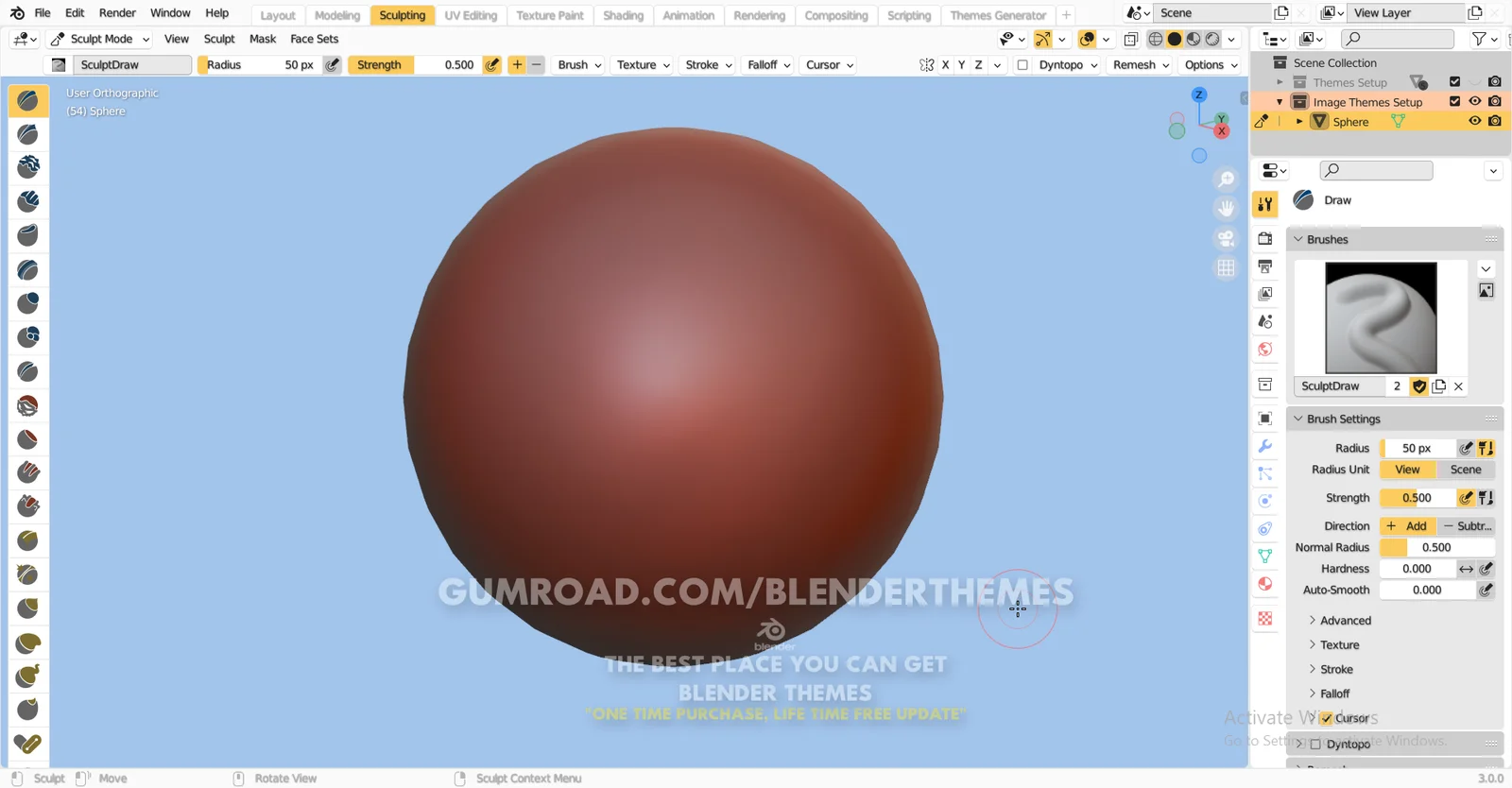This screenshot has height=788, width=1512.
Task: Click the viewport zoom magnifier gizmo
Action: (1227, 180)
